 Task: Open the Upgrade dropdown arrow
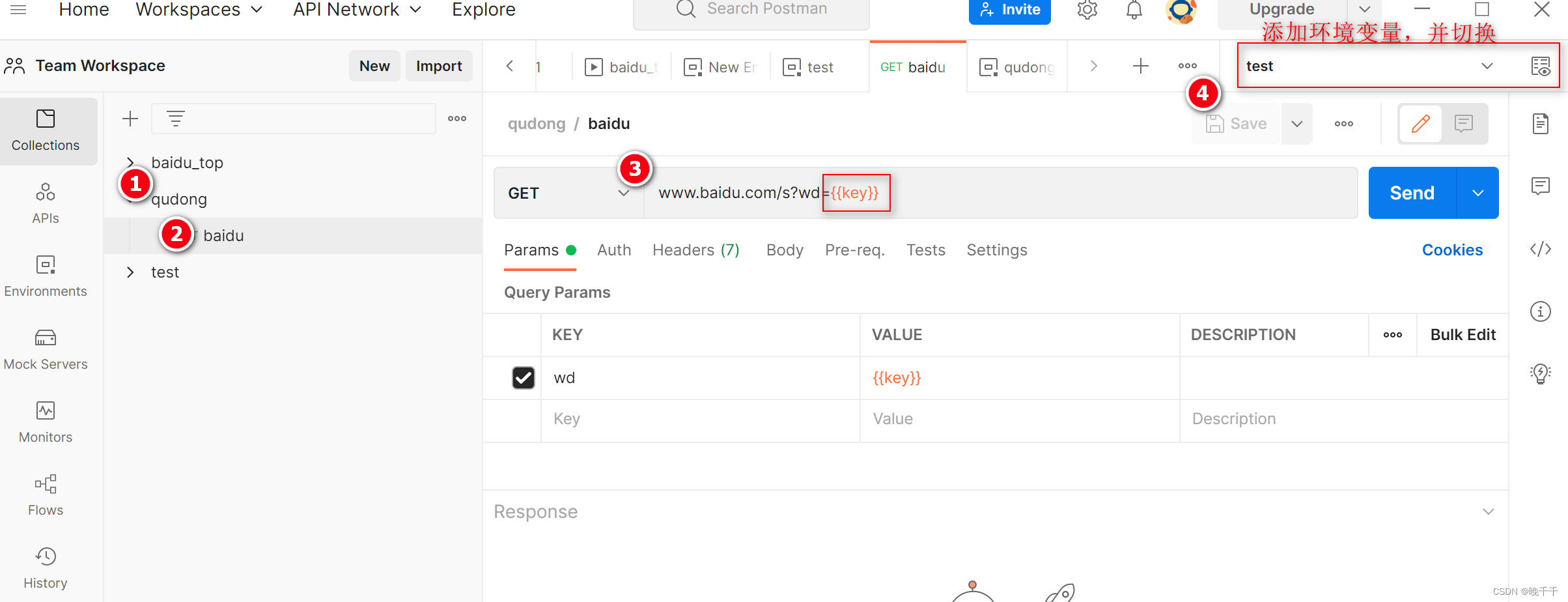pyautogui.click(x=1365, y=10)
